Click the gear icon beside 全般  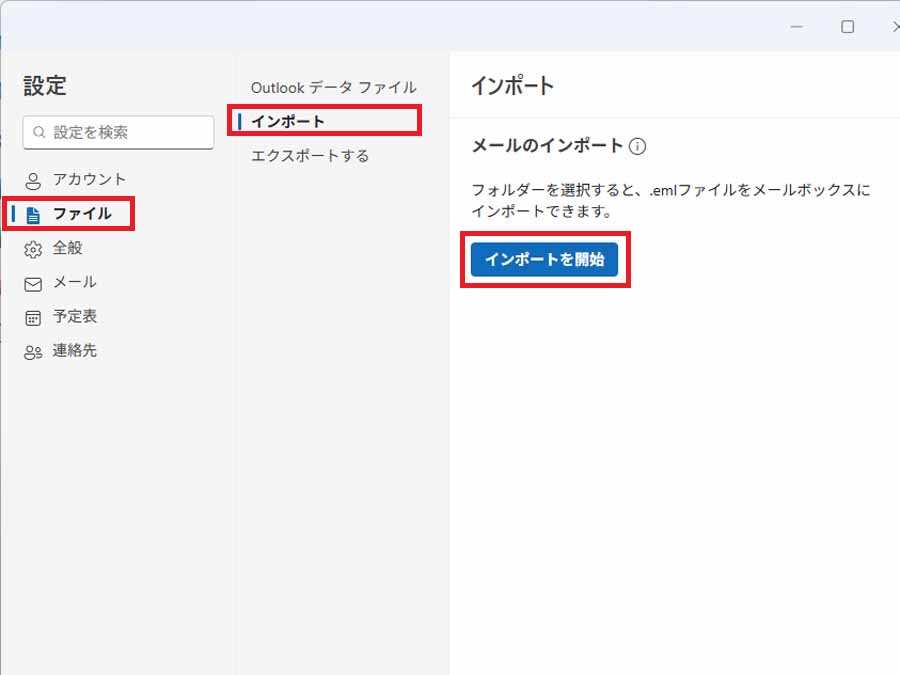point(34,249)
